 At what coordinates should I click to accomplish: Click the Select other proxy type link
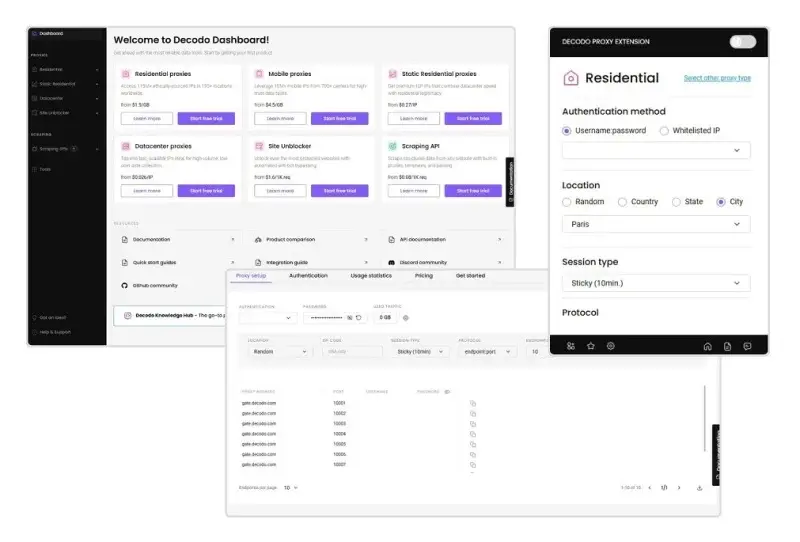[x=717, y=78]
